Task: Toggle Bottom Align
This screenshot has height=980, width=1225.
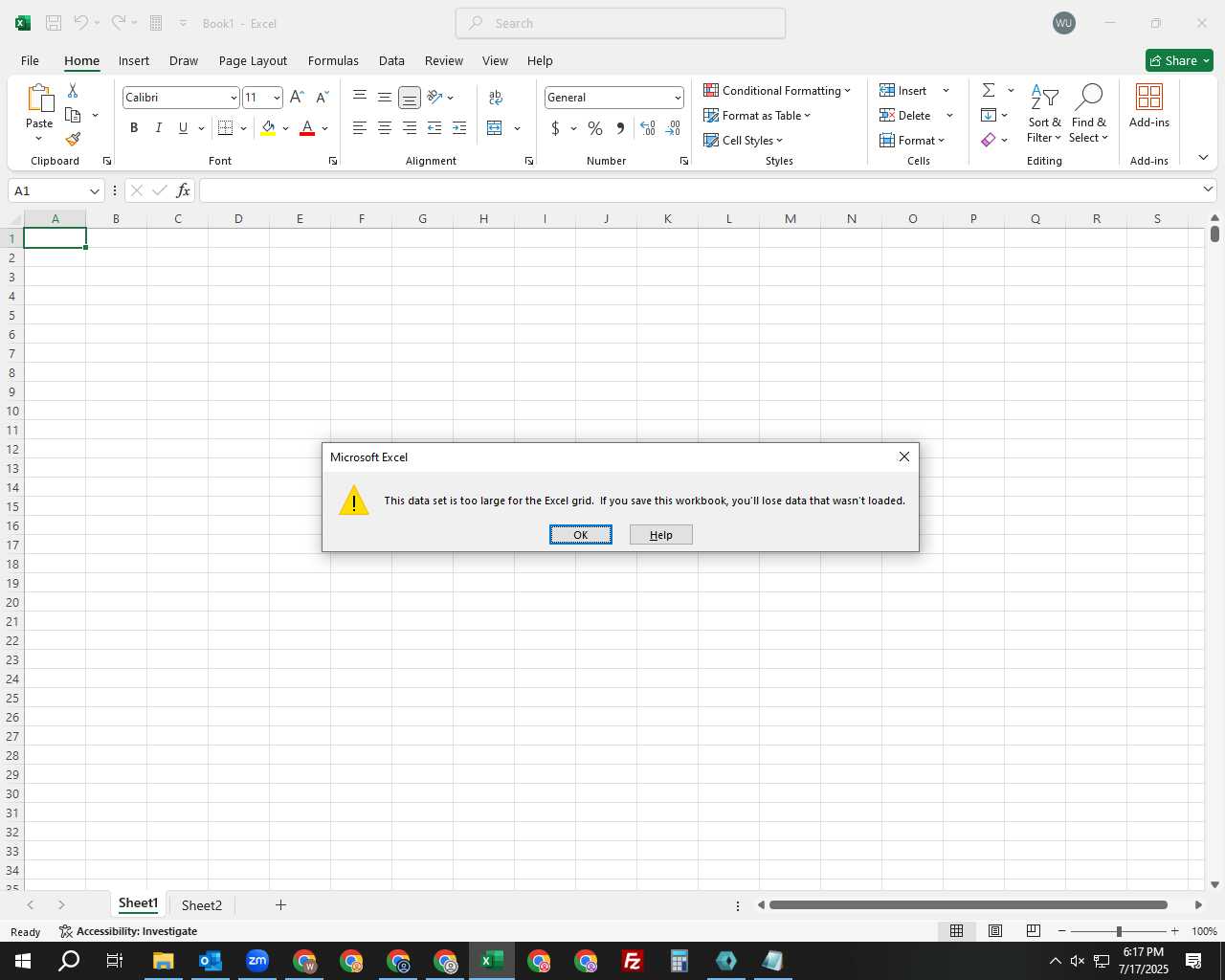Action: 410,98
